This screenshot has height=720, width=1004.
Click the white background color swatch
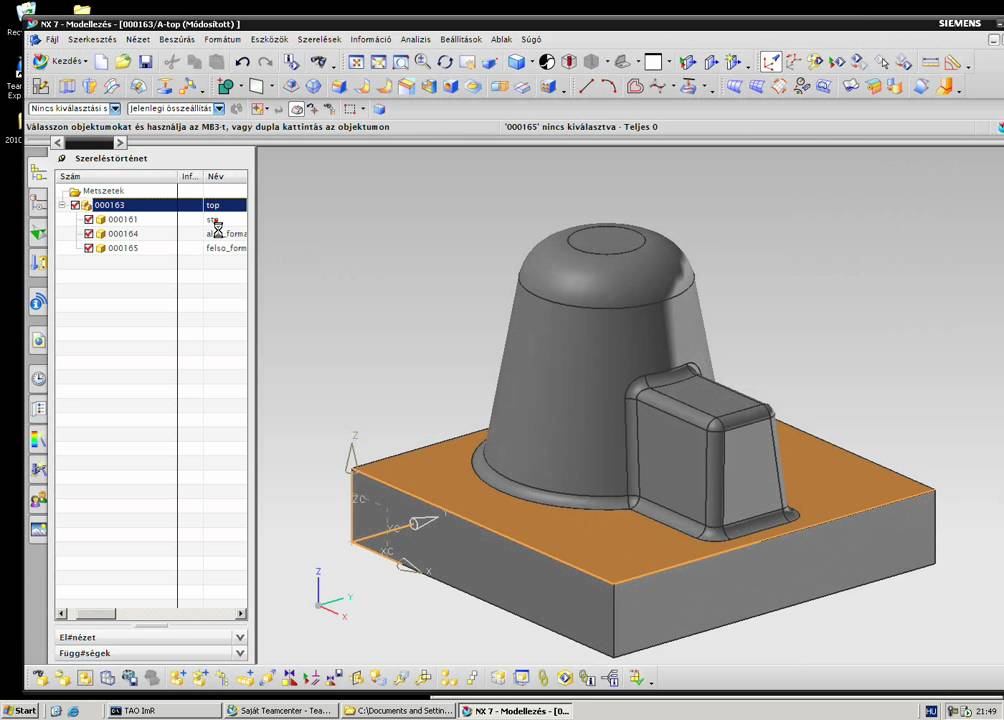pyautogui.click(x=653, y=62)
